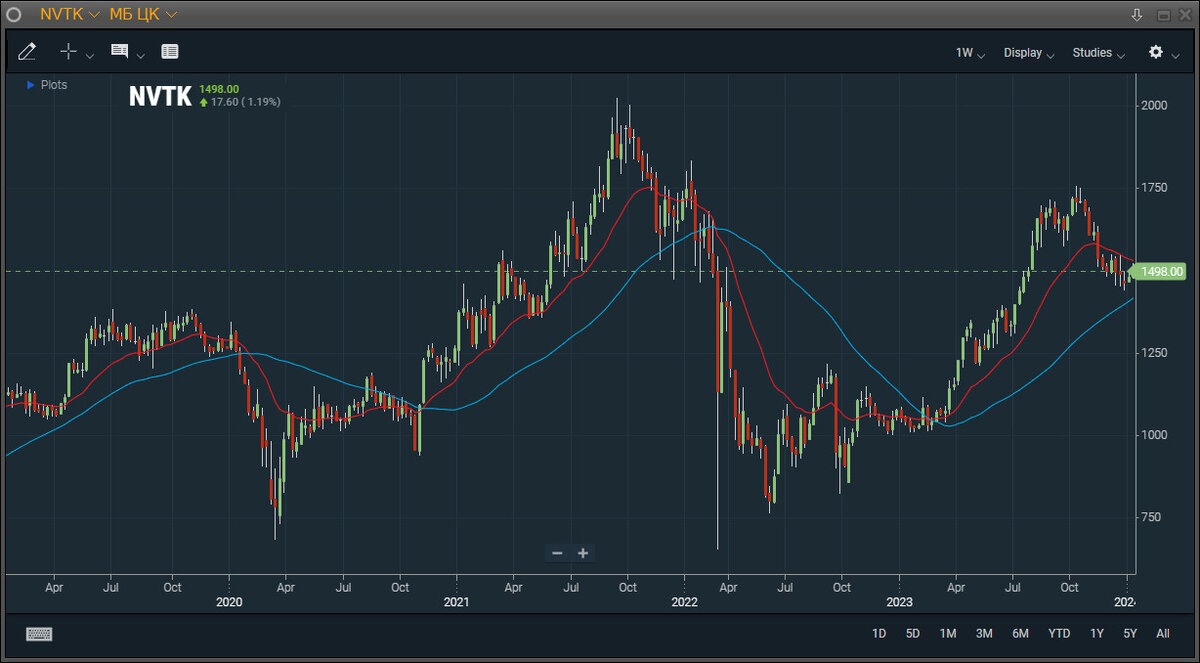Click the 2020 year label on time axis
Viewport: 1200px width, 663px height.
click(x=229, y=602)
